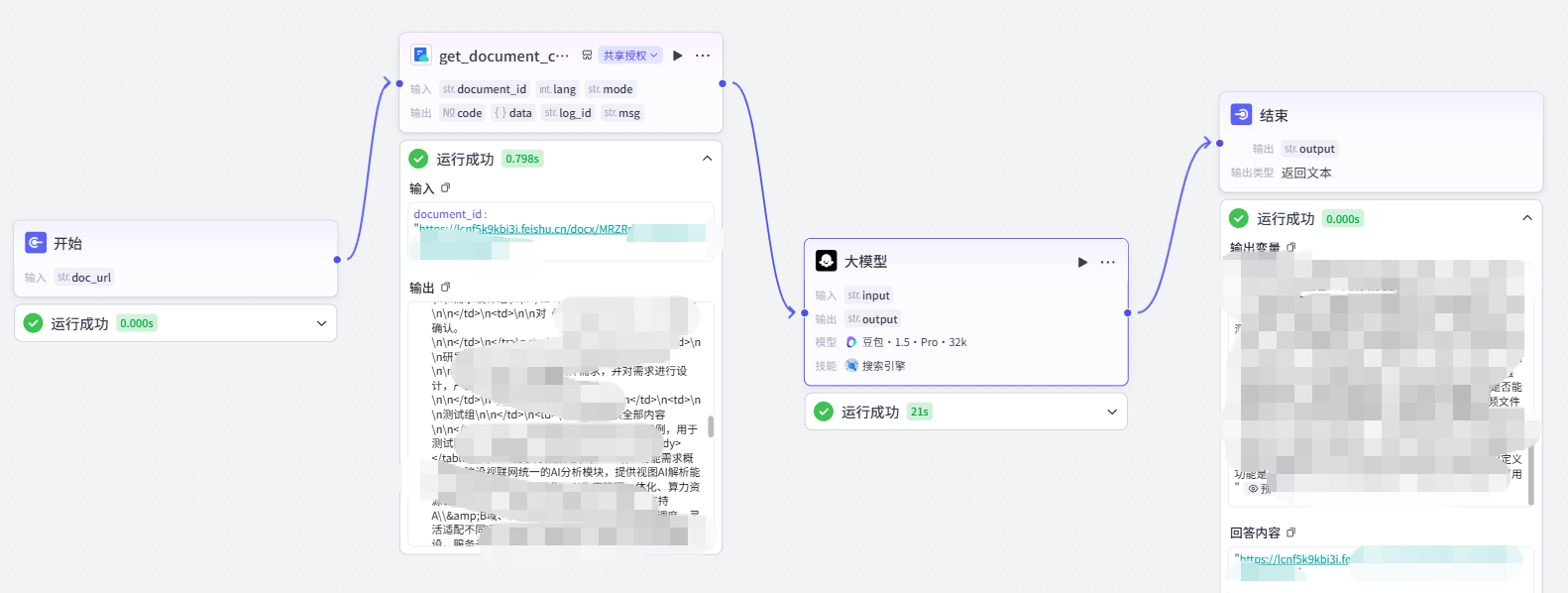Select the code output tag
Viewport: 1568px width, 593px height.
coord(462,113)
